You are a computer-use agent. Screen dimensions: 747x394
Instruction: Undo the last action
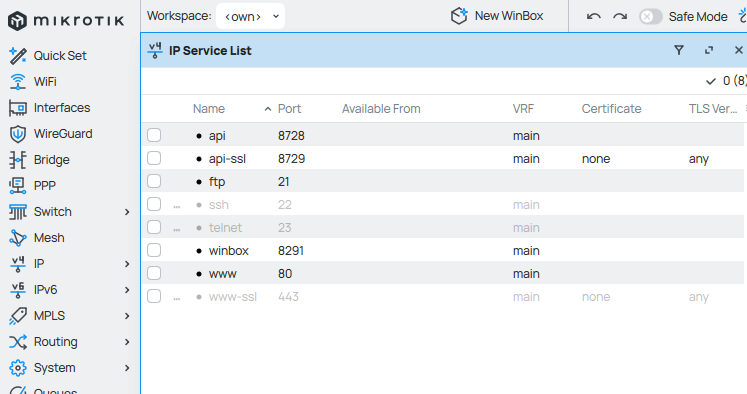click(594, 17)
